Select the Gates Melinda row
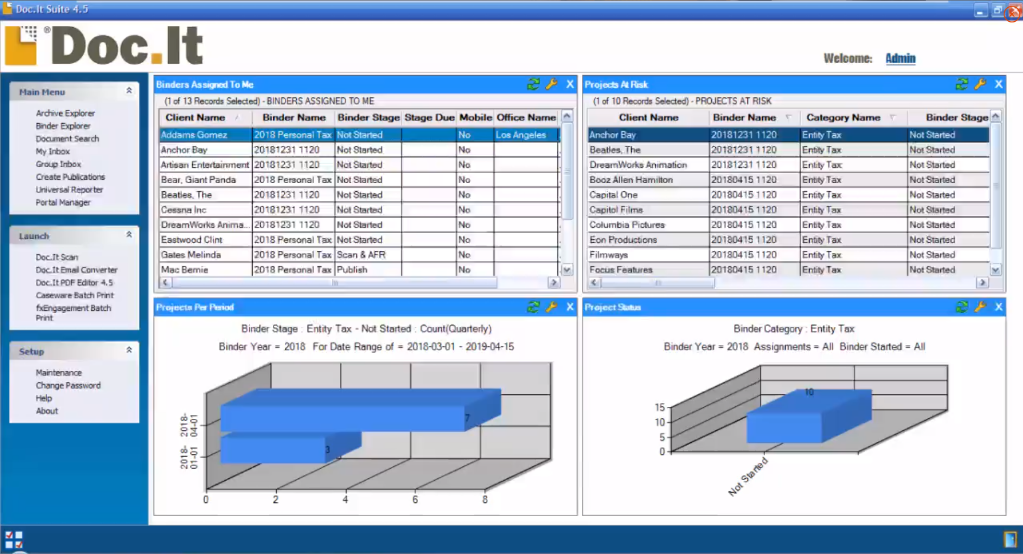The height and width of the screenshot is (554, 1023). pyautogui.click(x=203, y=255)
